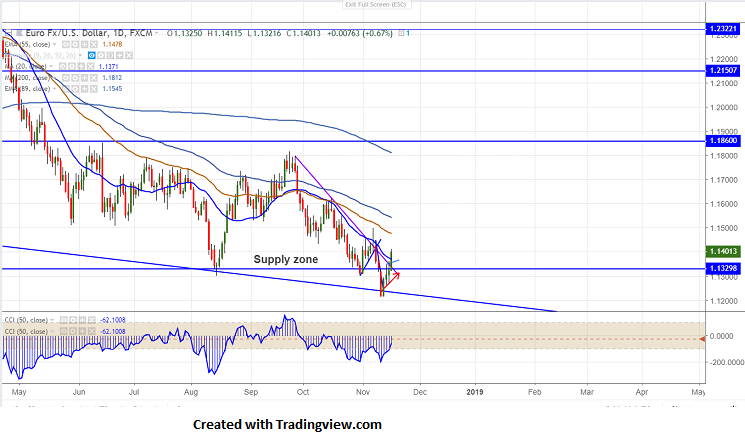Viewport: 745px width, 436px height.
Task: Click the EMA 55 value 1.1478
Action: (113, 44)
